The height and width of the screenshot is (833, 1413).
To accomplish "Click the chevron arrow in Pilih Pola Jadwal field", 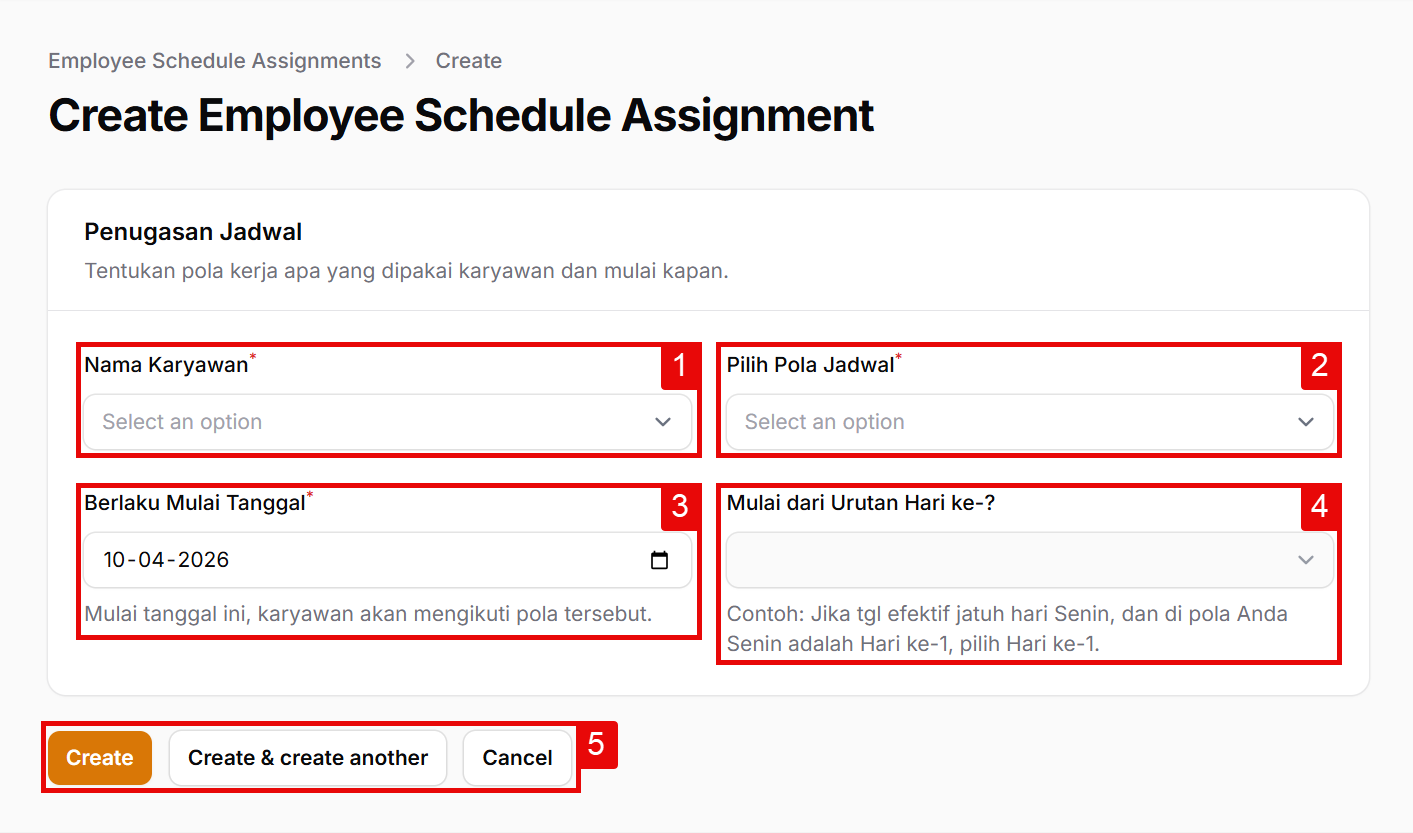I will [x=1305, y=422].
